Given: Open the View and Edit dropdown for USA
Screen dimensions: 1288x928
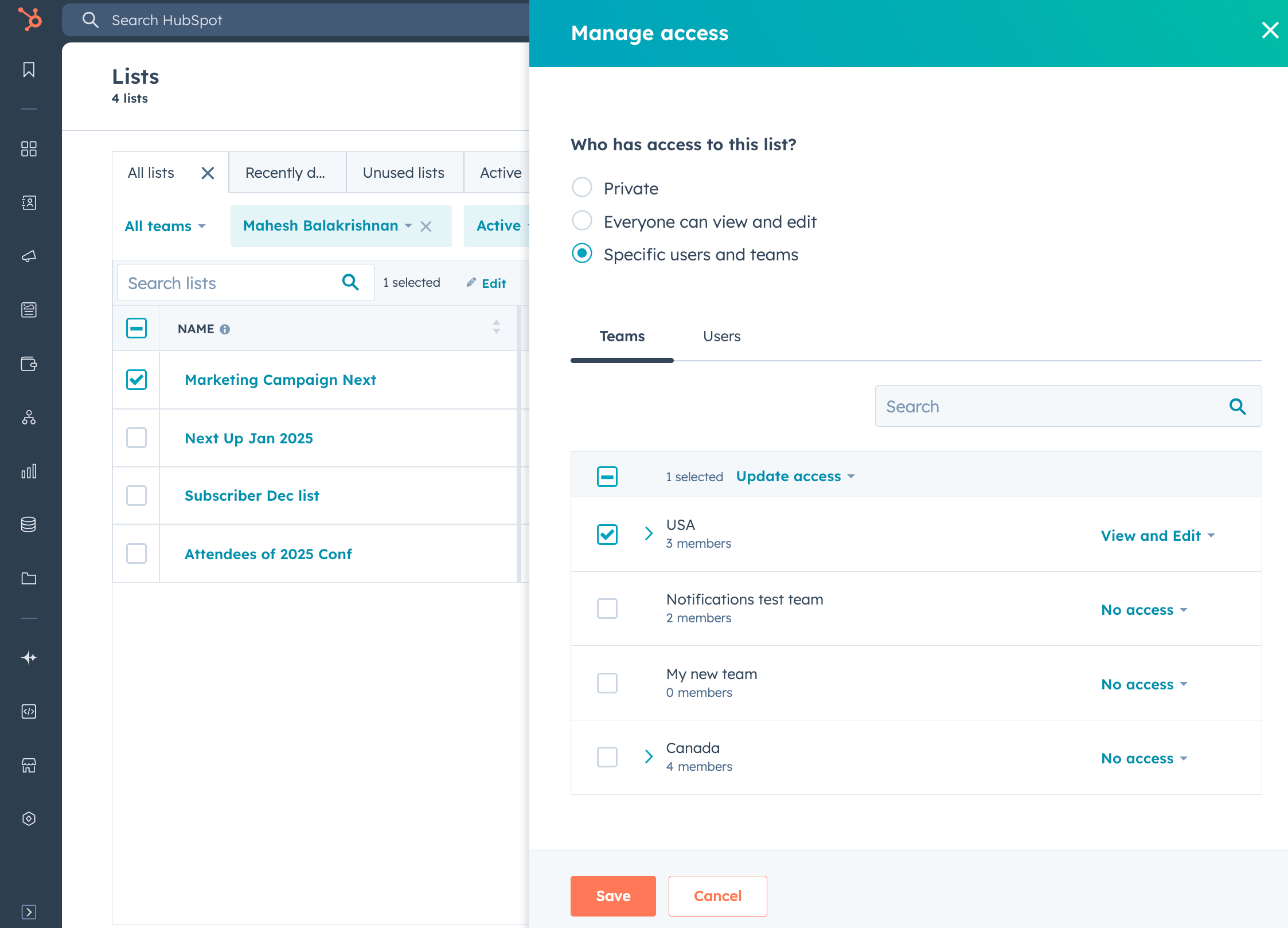Looking at the screenshot, I should [1158, 535].
